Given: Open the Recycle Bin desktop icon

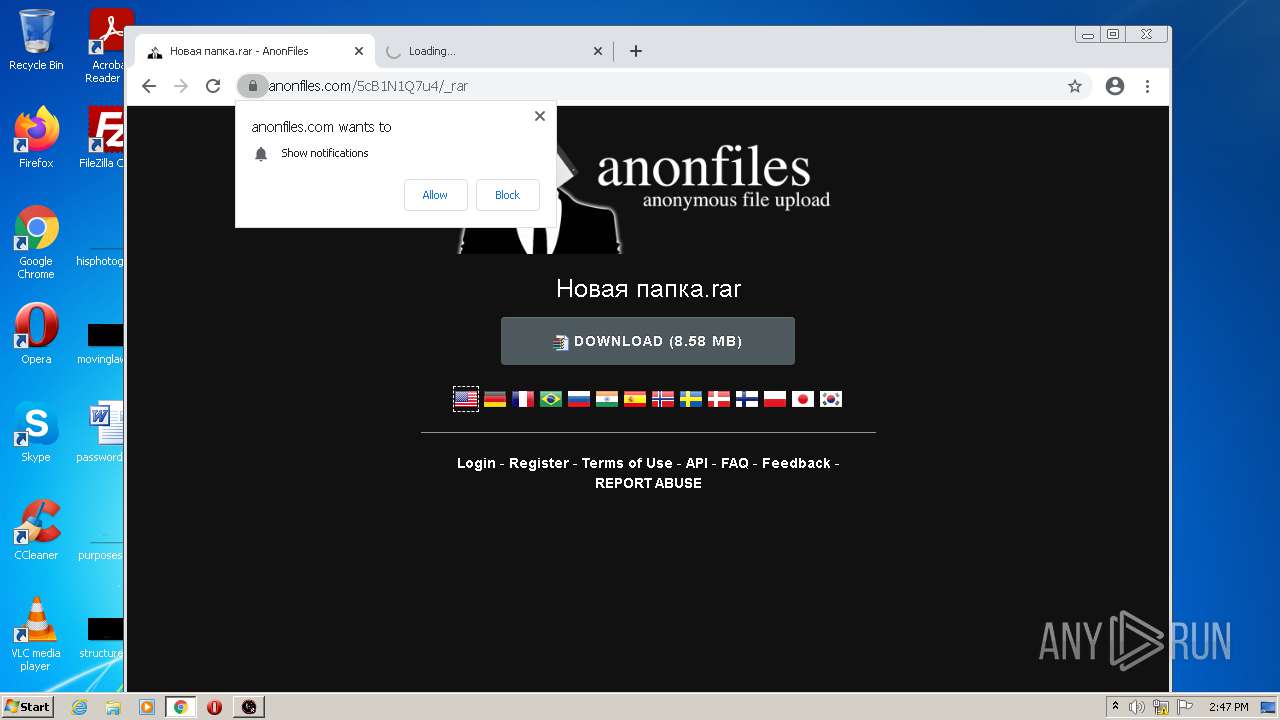Looking at the screenshot, I should pyautogui.click(x=36, y=40).
